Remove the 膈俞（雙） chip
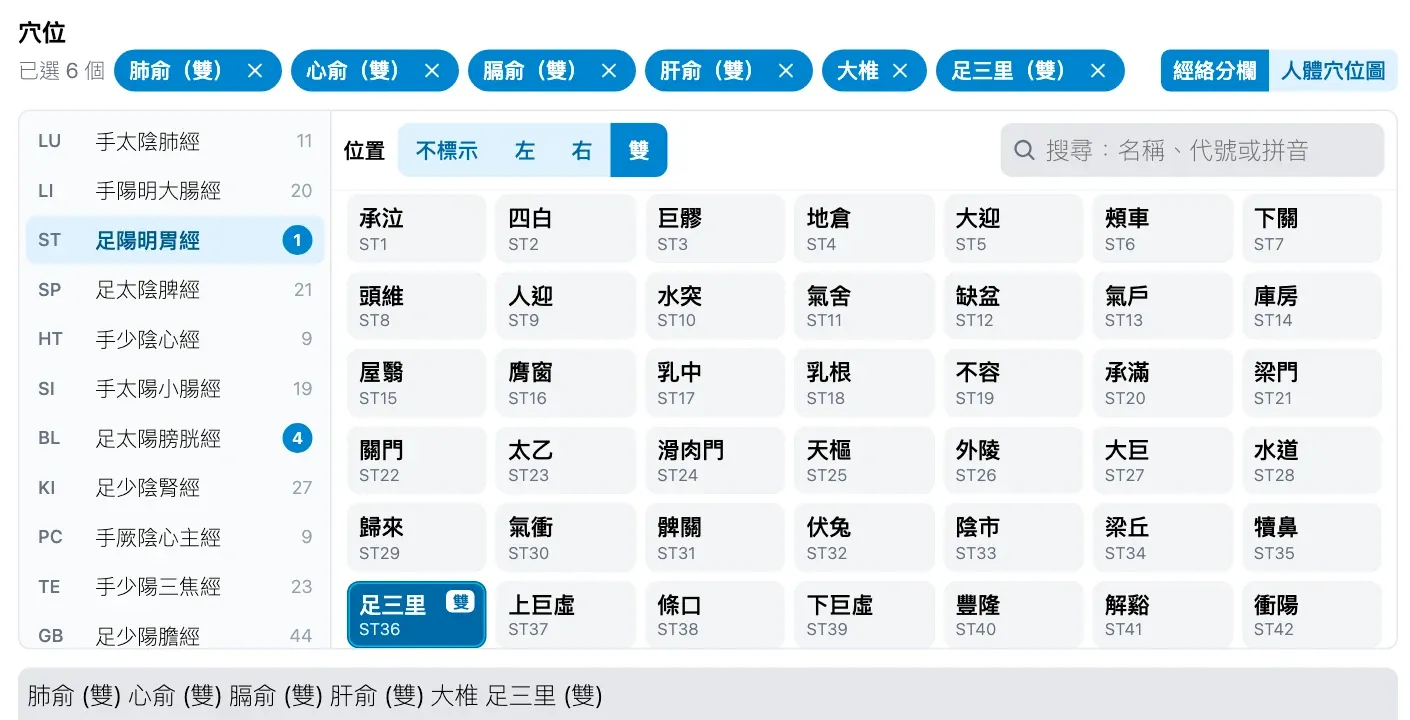The image size is (1410, 720). pos(609,71)
